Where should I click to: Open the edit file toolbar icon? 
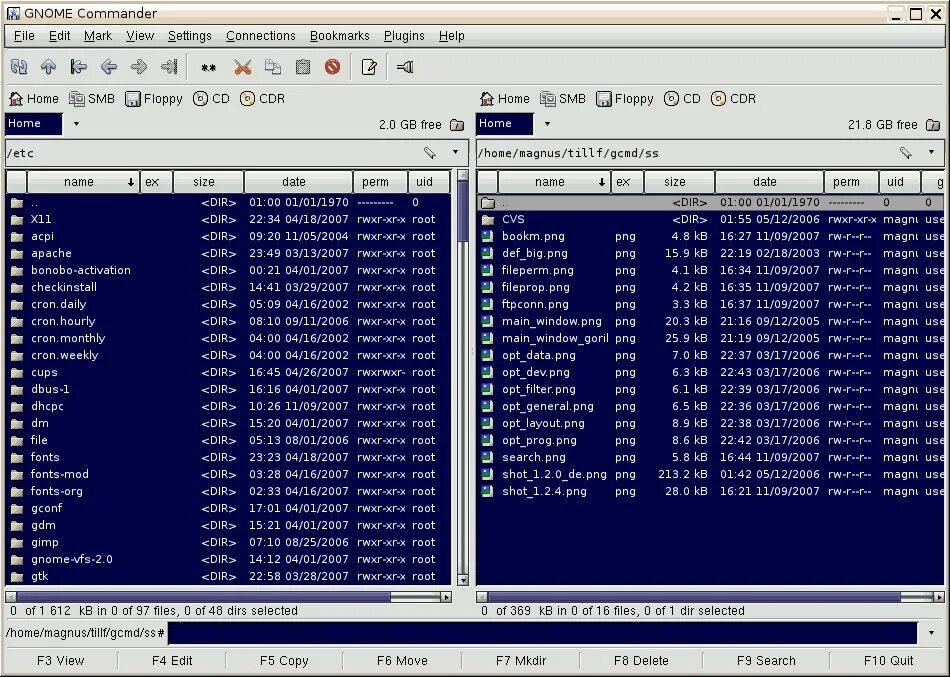click(368, 67)
